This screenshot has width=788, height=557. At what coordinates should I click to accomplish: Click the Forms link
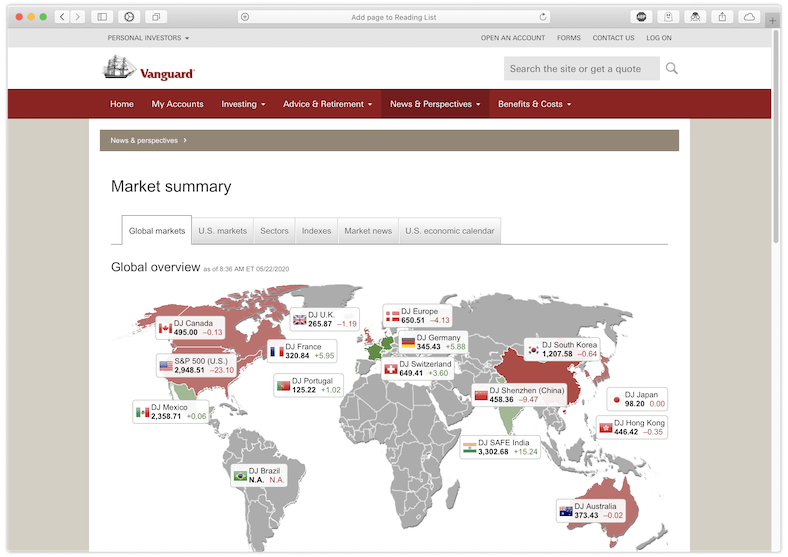568,38
